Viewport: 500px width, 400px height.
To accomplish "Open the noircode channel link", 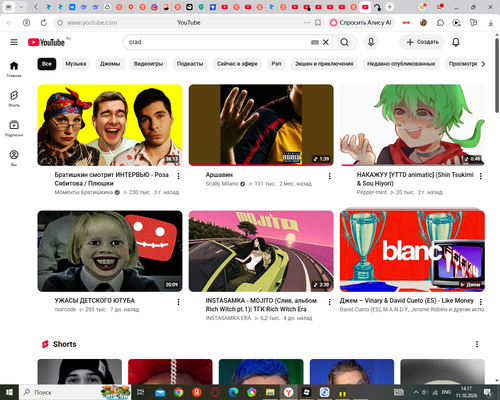I will (65, 309).
